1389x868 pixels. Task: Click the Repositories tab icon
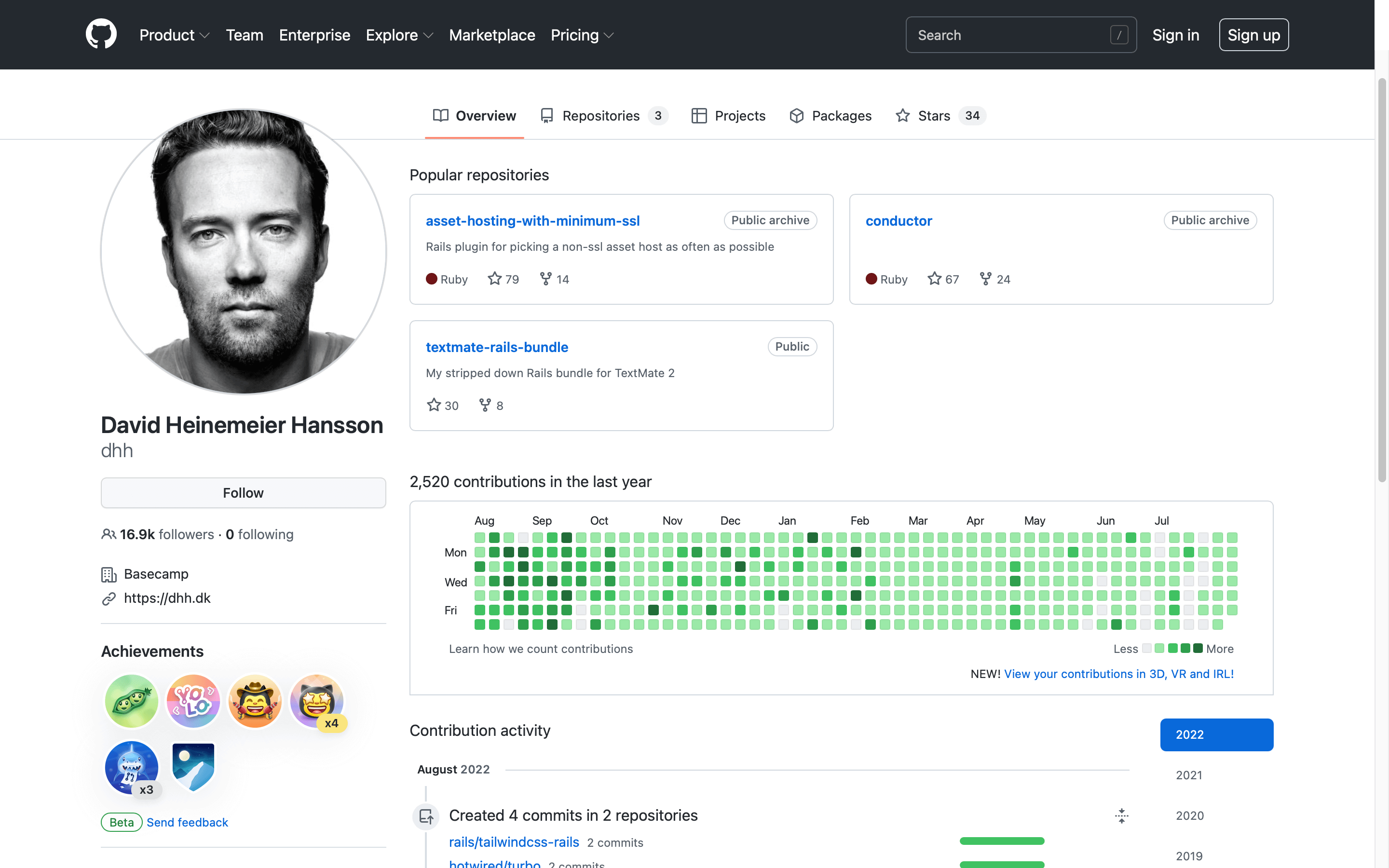[x=547, y=115]
